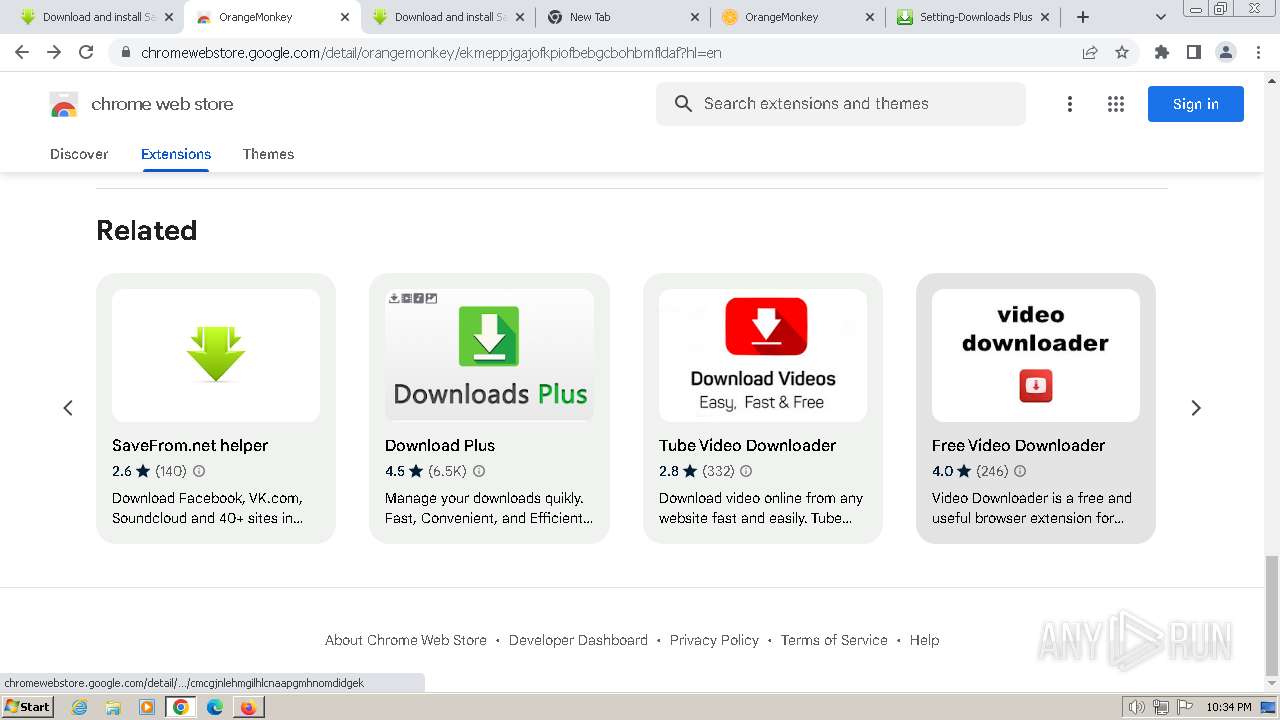Open a new browser tab
Image resolution: width=1280 pixels, height=720 pixels.
coord(1083,17)
